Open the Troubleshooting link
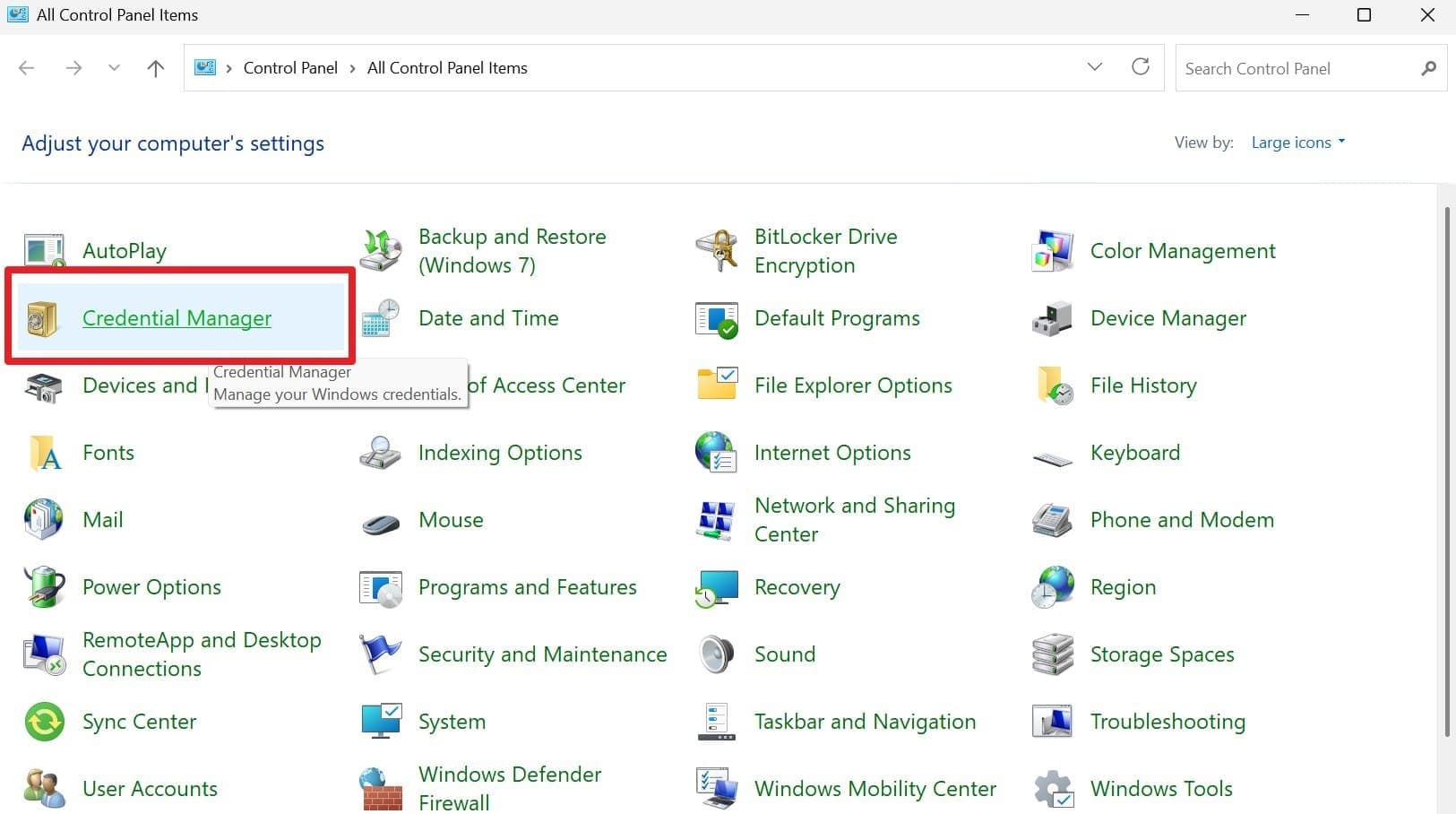The height and width of the screenshot is (814, 1456). [1167, 722]
